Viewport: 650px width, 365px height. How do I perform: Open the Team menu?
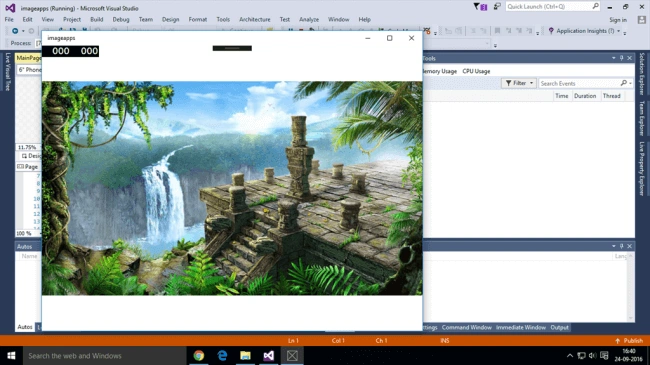[x=146, y=19]
